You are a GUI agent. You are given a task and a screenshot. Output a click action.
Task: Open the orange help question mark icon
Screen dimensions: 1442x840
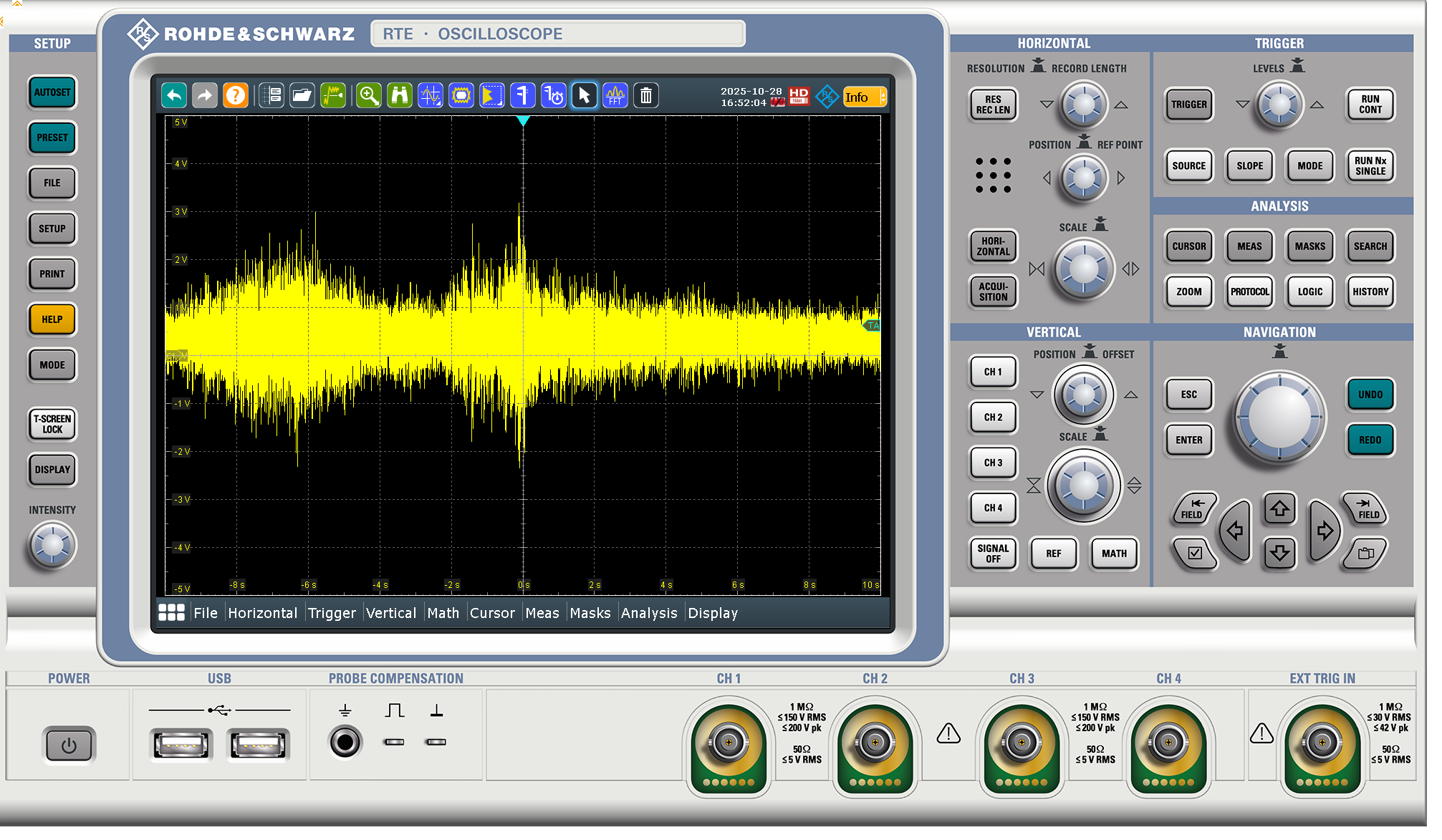[x=235, y=95]
